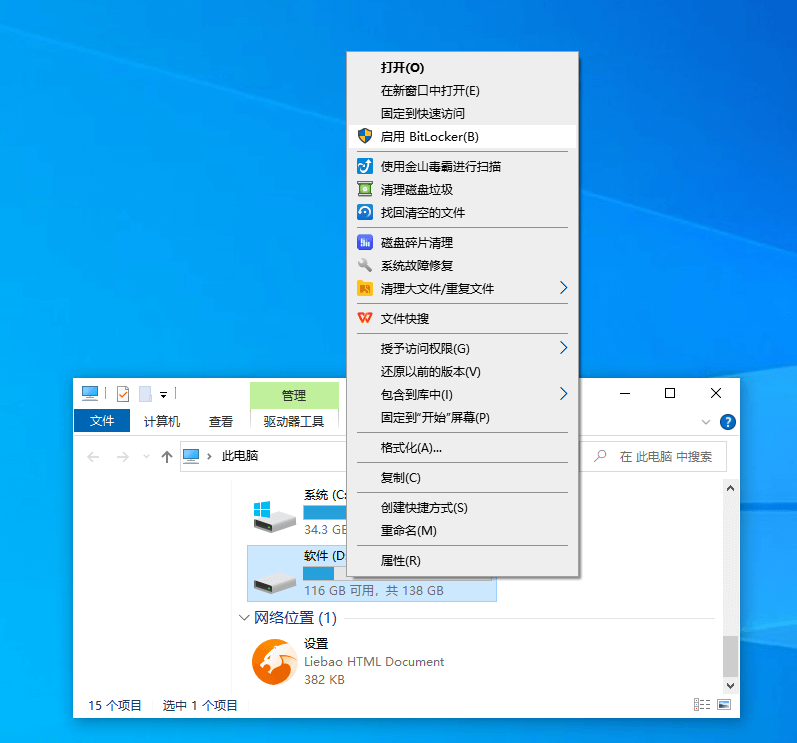Collapse the 网络位置 (1) group
The image size is (797, 743).
click(x=244, y=618)
